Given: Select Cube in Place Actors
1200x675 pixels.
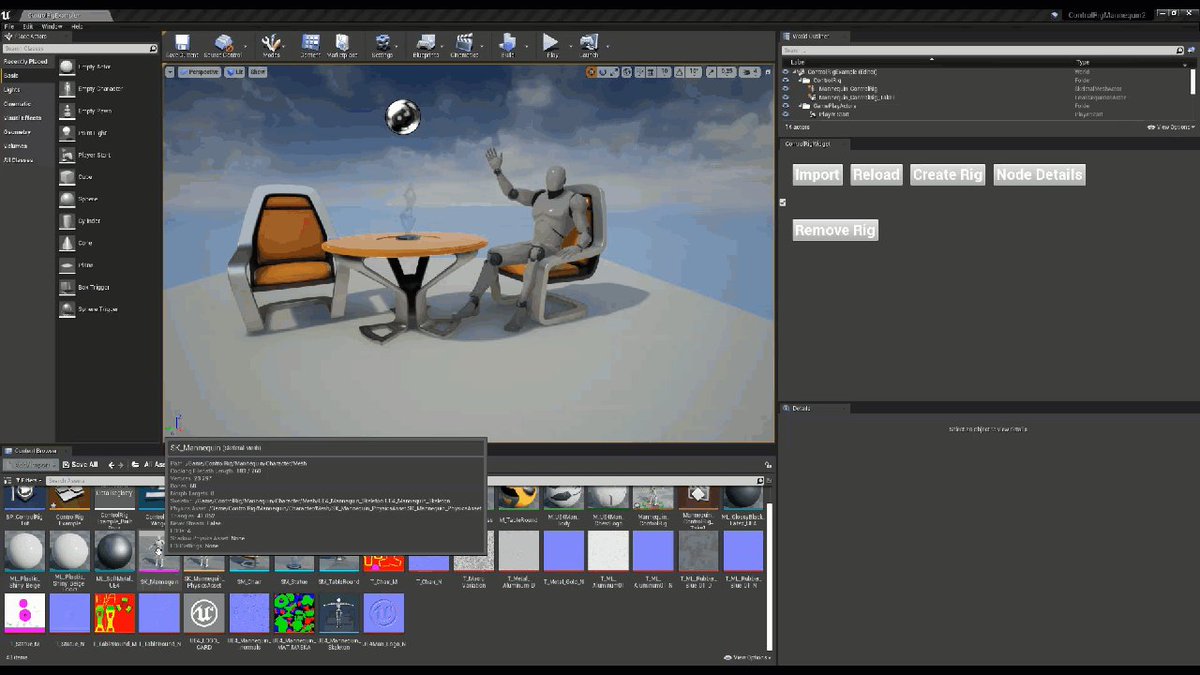Looking at the screenshot, I should click(x=108, y=177).
